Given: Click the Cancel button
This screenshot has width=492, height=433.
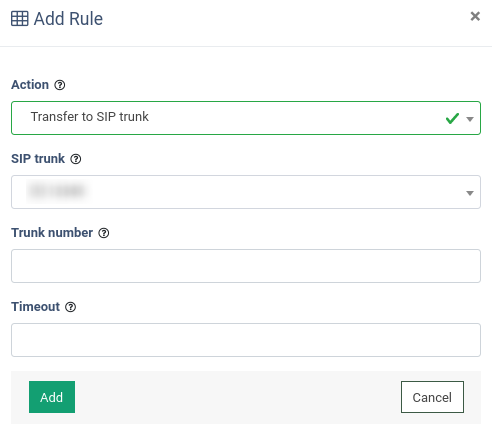Looking at the screenshot, I should click(432, 397).
